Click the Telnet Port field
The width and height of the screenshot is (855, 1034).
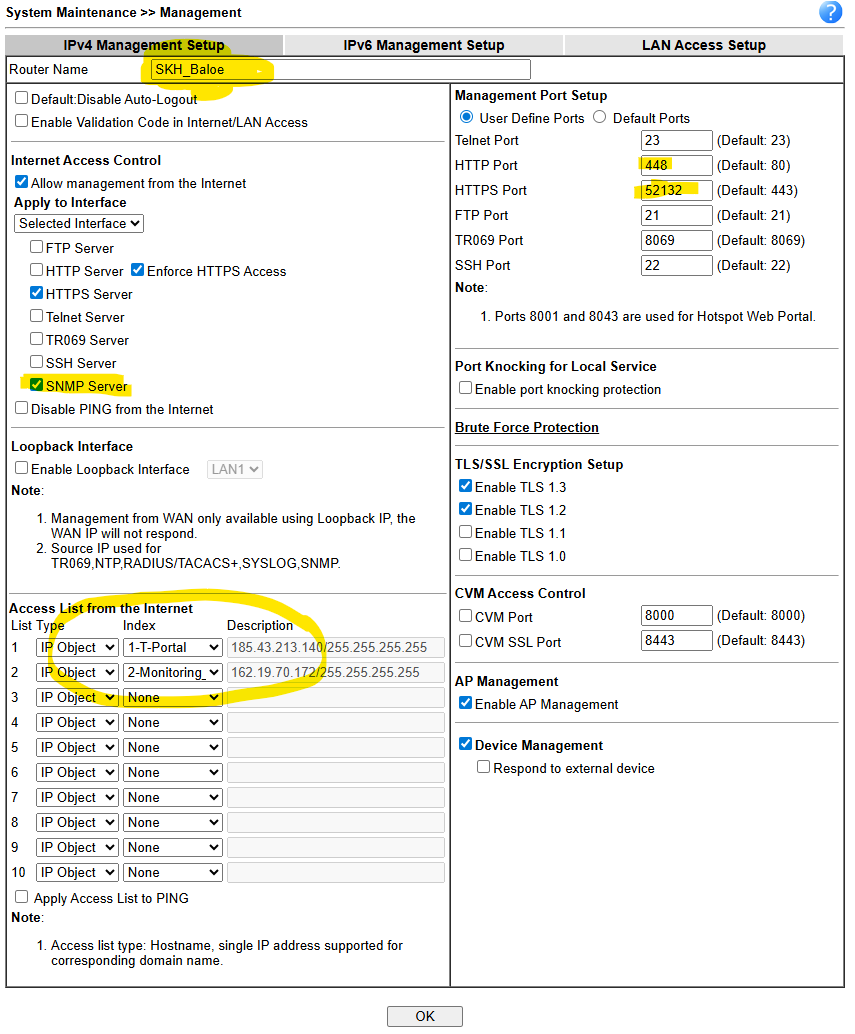click(x=676, y=140)
